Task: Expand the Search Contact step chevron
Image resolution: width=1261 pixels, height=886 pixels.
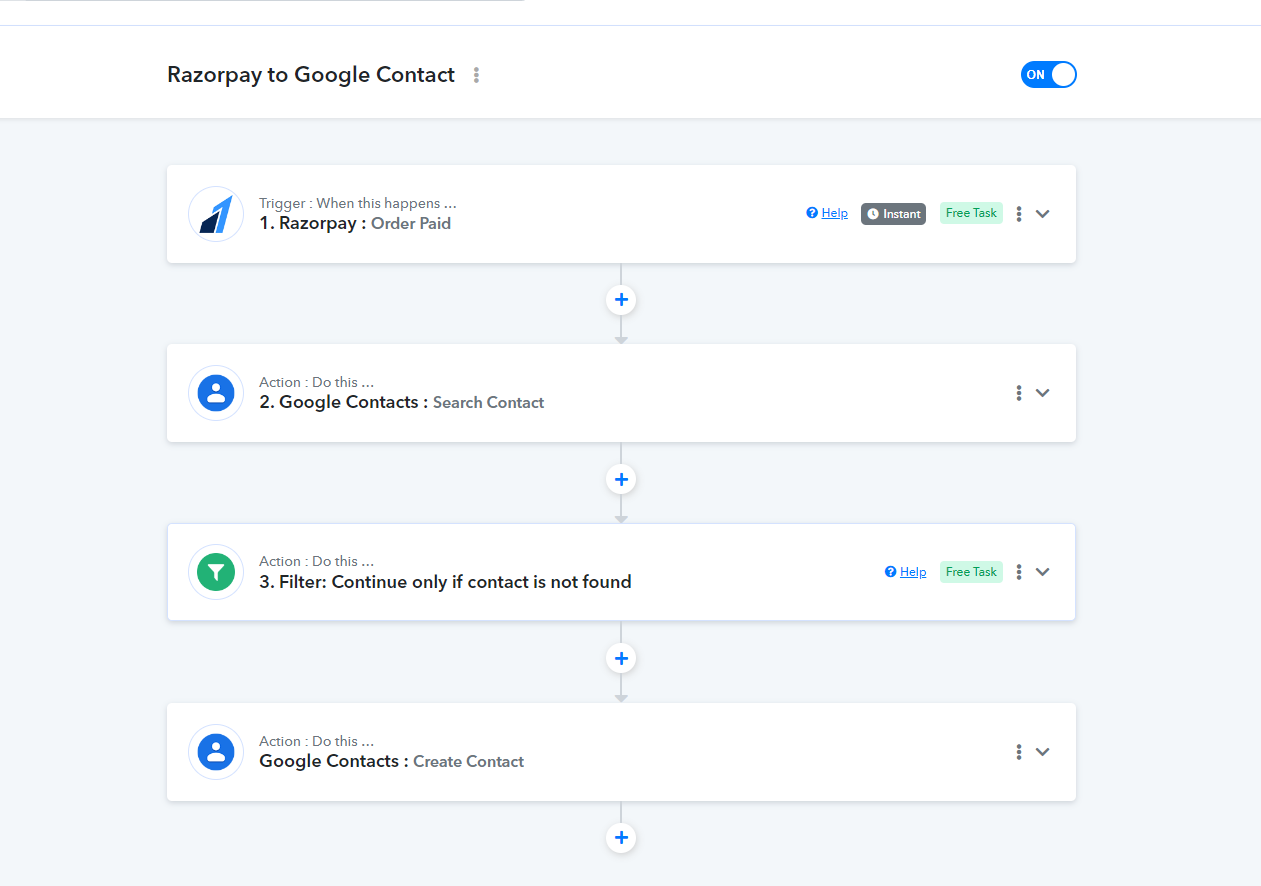Action: pyautogui.click(x=1042, y=393)
